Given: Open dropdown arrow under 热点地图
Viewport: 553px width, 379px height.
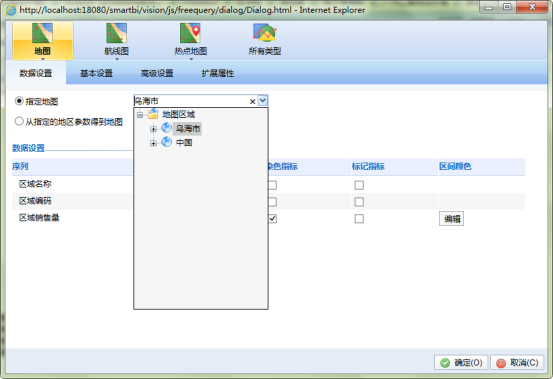Looking at the screenshot, I should pos(191,59).
